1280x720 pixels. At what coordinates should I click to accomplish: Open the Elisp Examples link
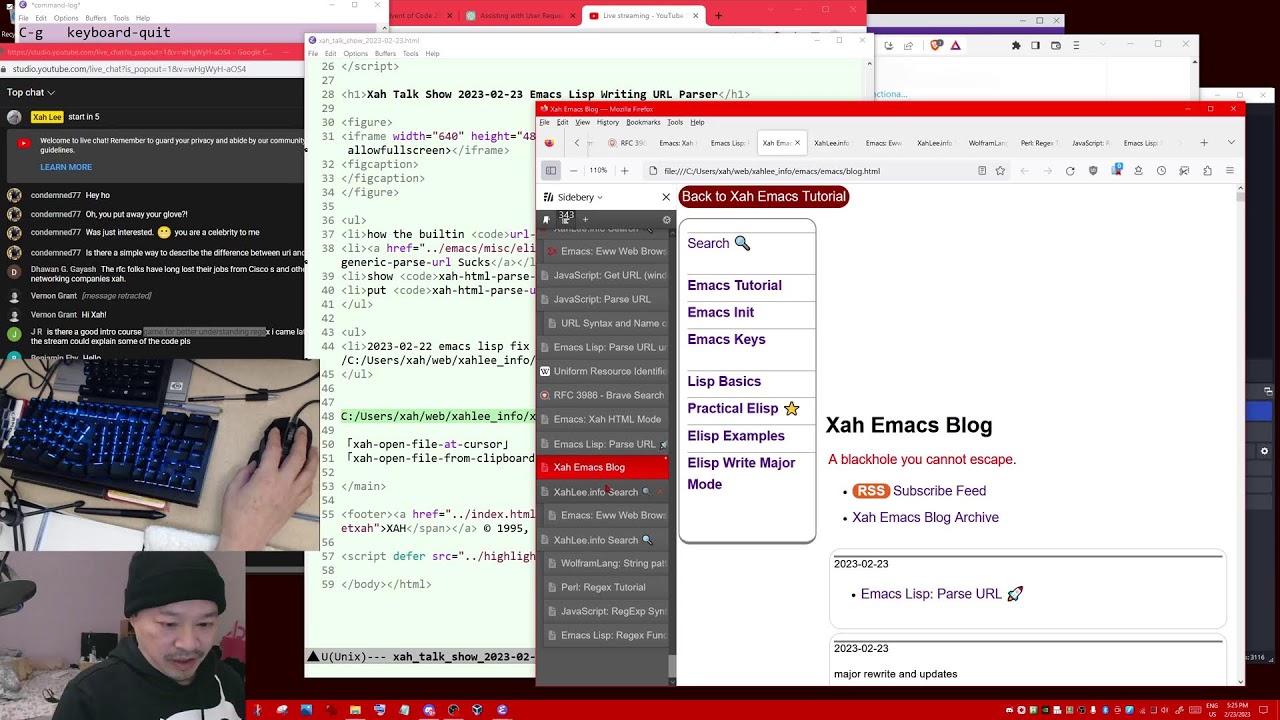click(x=736, y=435)
